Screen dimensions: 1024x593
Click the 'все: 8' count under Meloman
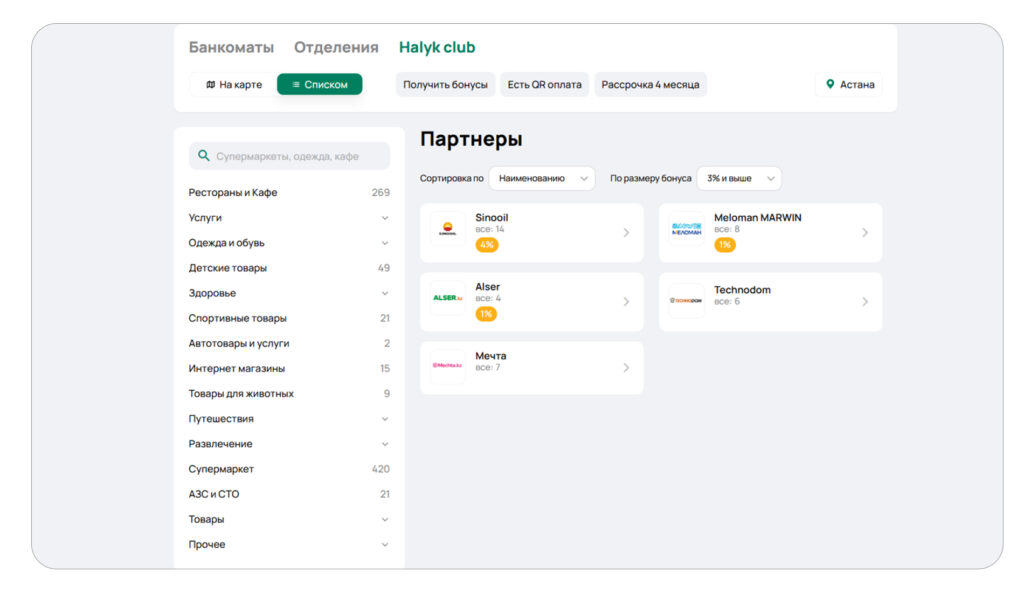(727, 229)
